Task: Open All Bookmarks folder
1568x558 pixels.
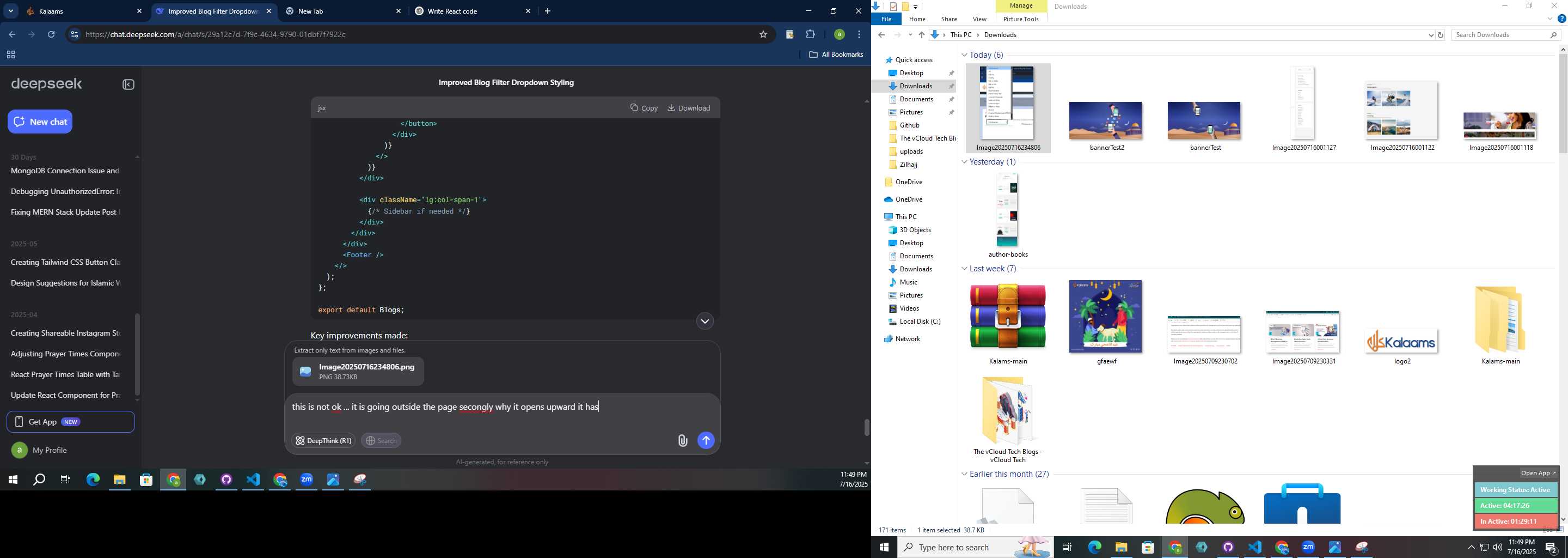Action: [836, 55]
